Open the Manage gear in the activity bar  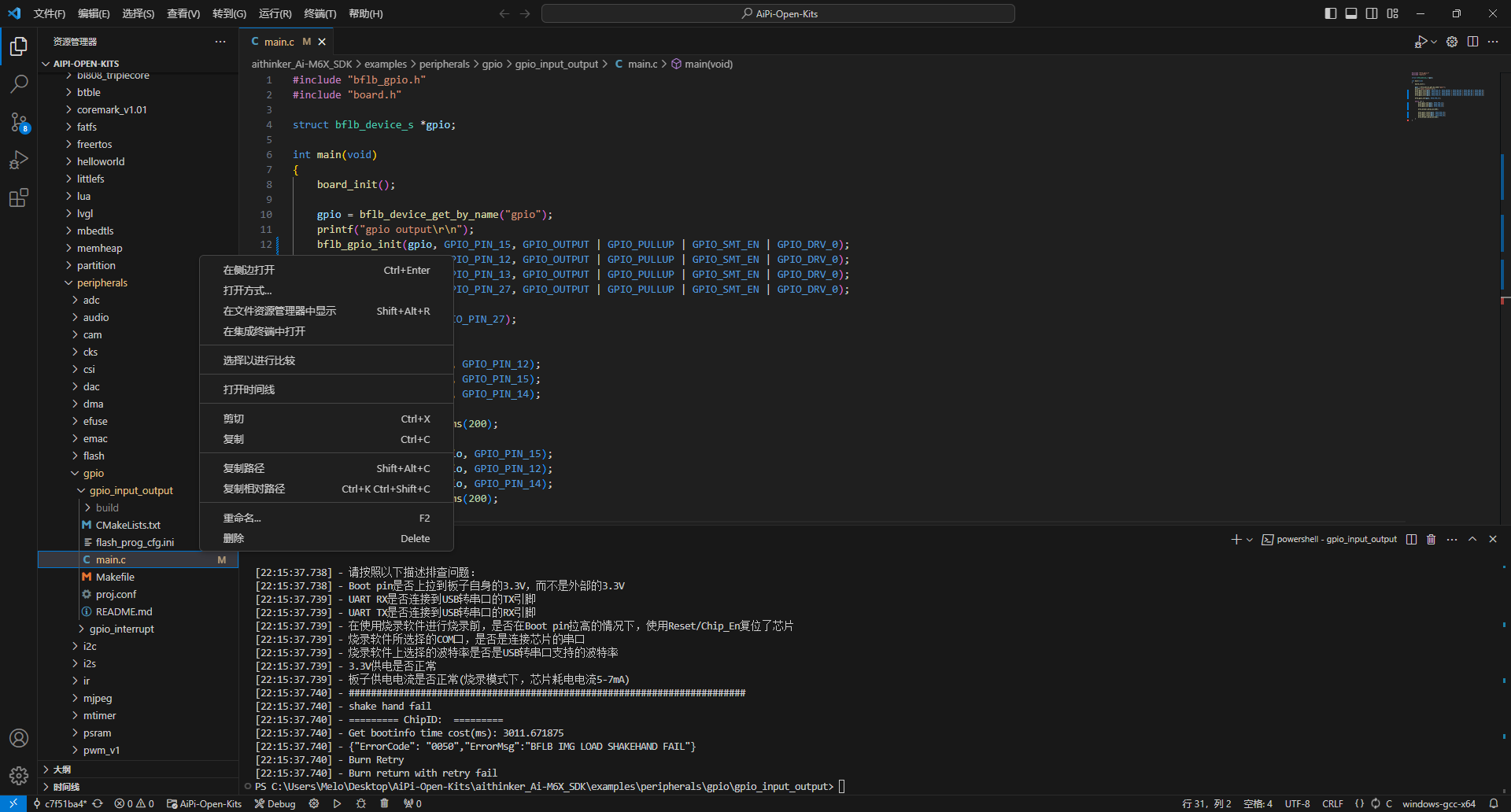(x=19, y=776)
